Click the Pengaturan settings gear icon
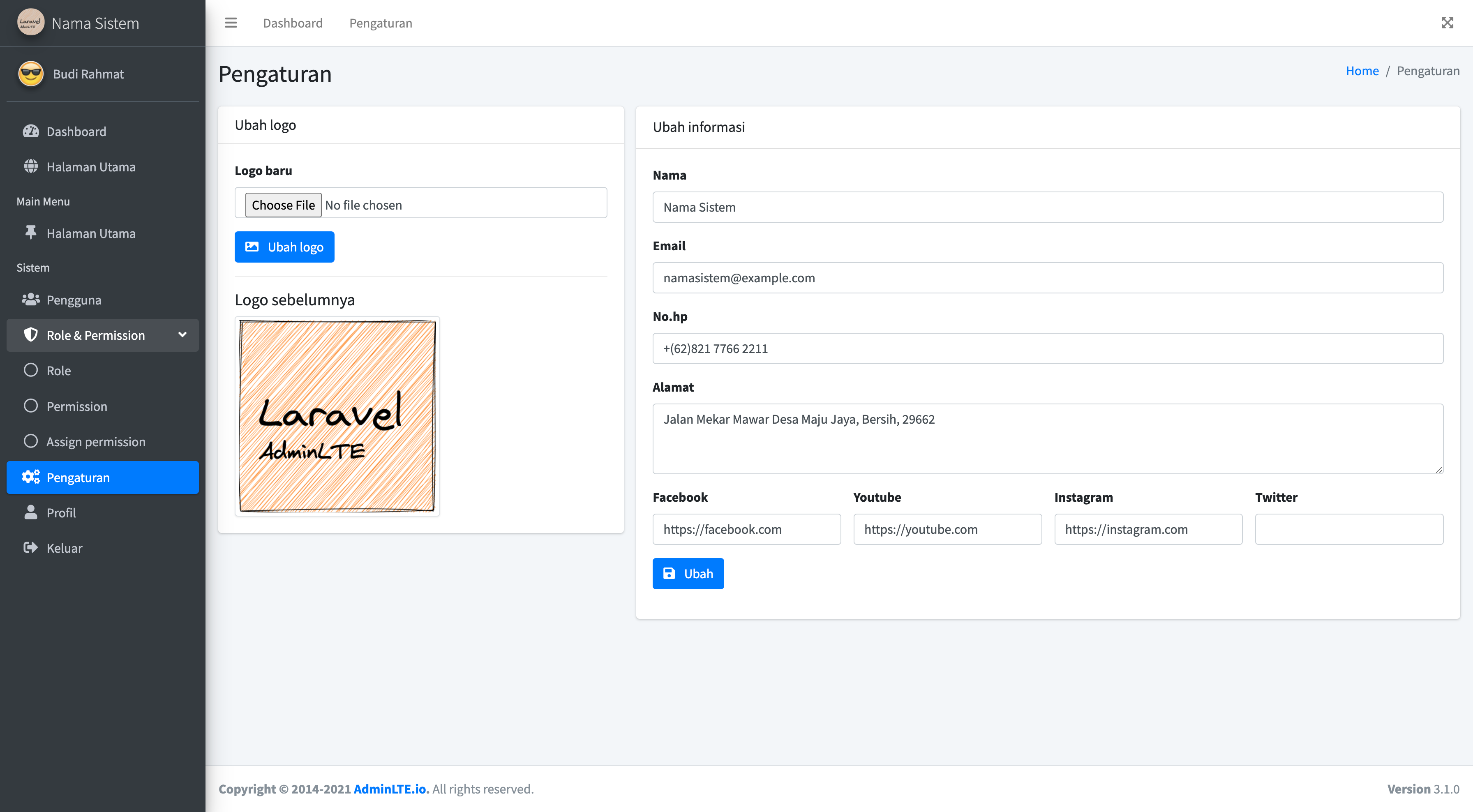 (x=30, y=477)
